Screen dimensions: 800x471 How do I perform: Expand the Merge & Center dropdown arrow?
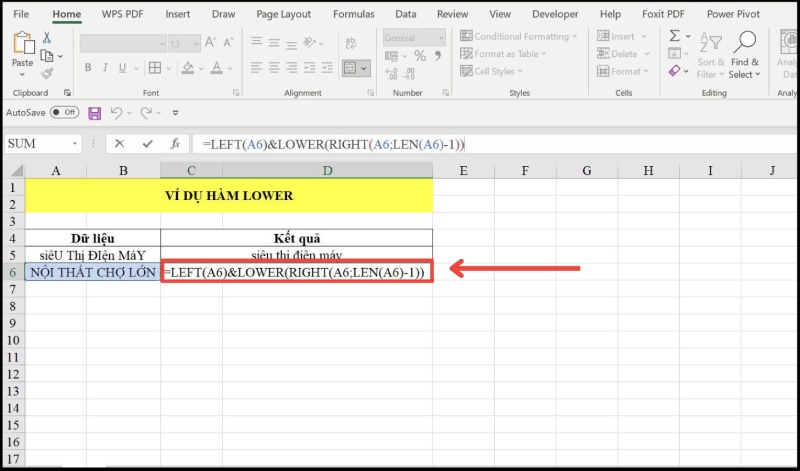coord(365,68)
